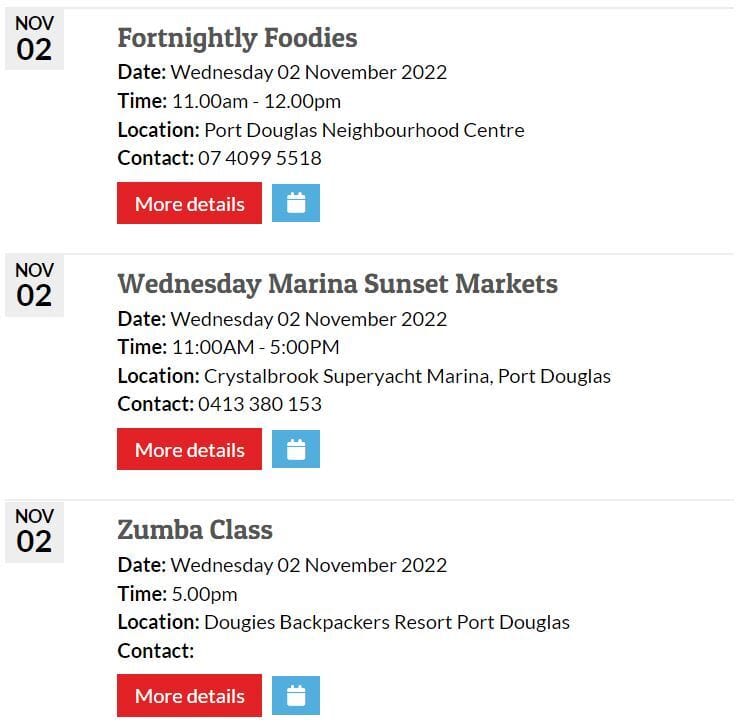This screenshot has height=725, width=748.
Task: View More details for Wednesday Marina Sunset Markets
Action: point(189,450)
